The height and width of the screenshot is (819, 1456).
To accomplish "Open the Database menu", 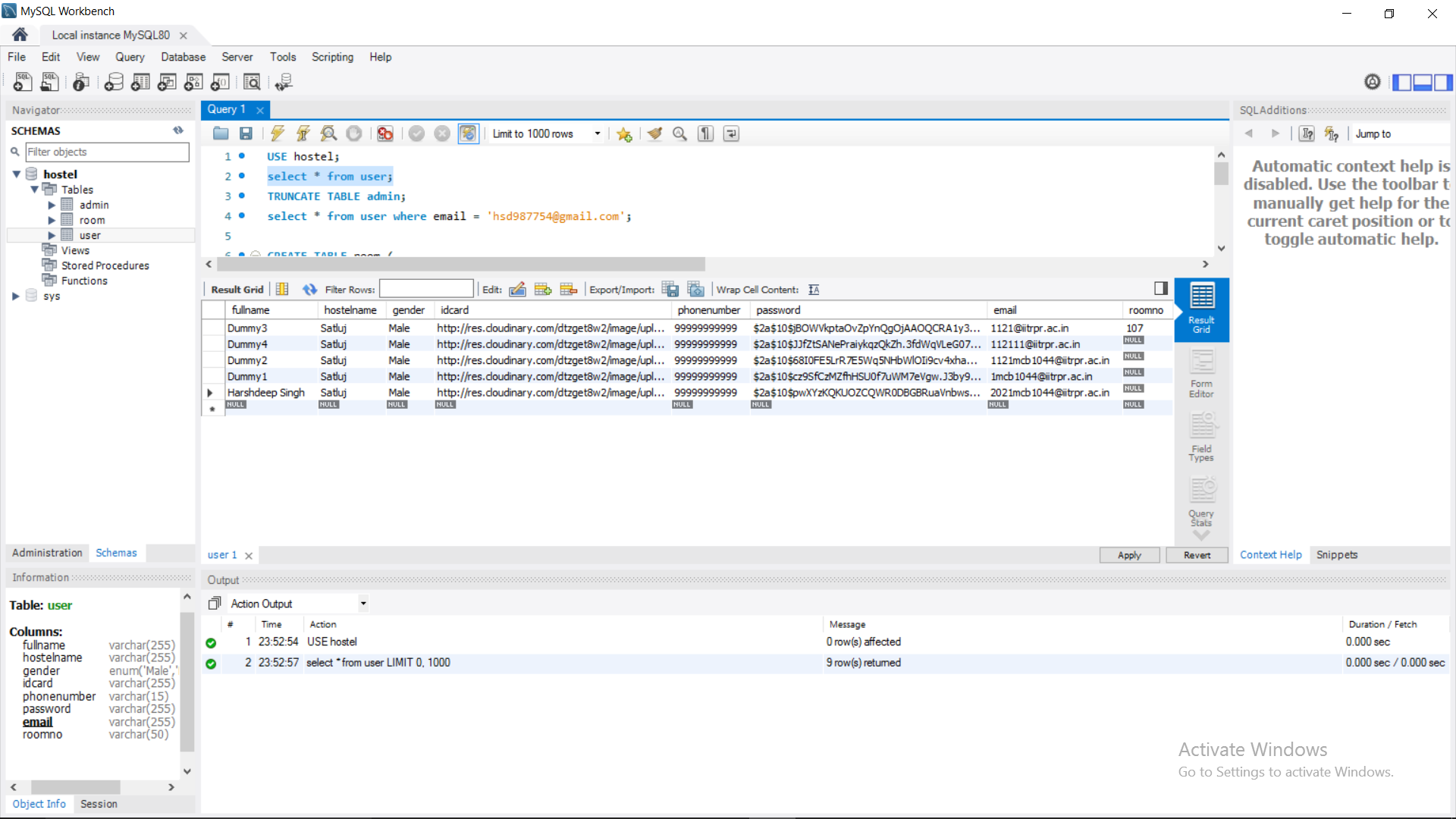I will pyautogui.click(x=183, y=57).
